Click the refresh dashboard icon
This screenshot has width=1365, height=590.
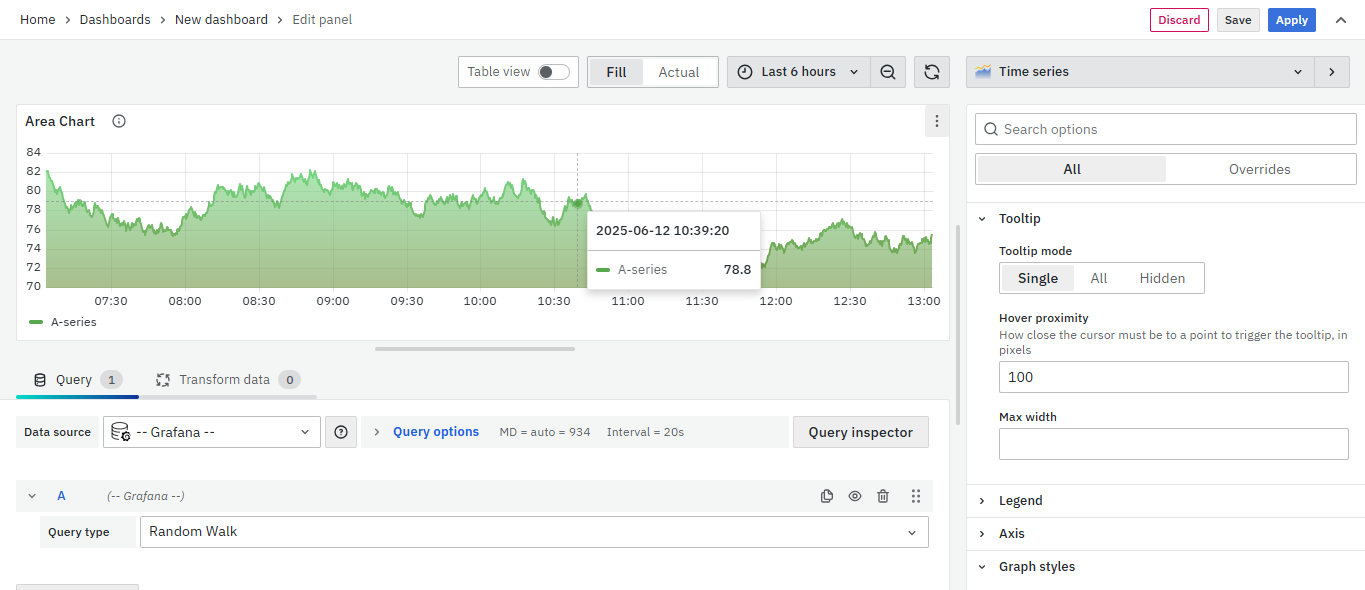tap(932, 72)
